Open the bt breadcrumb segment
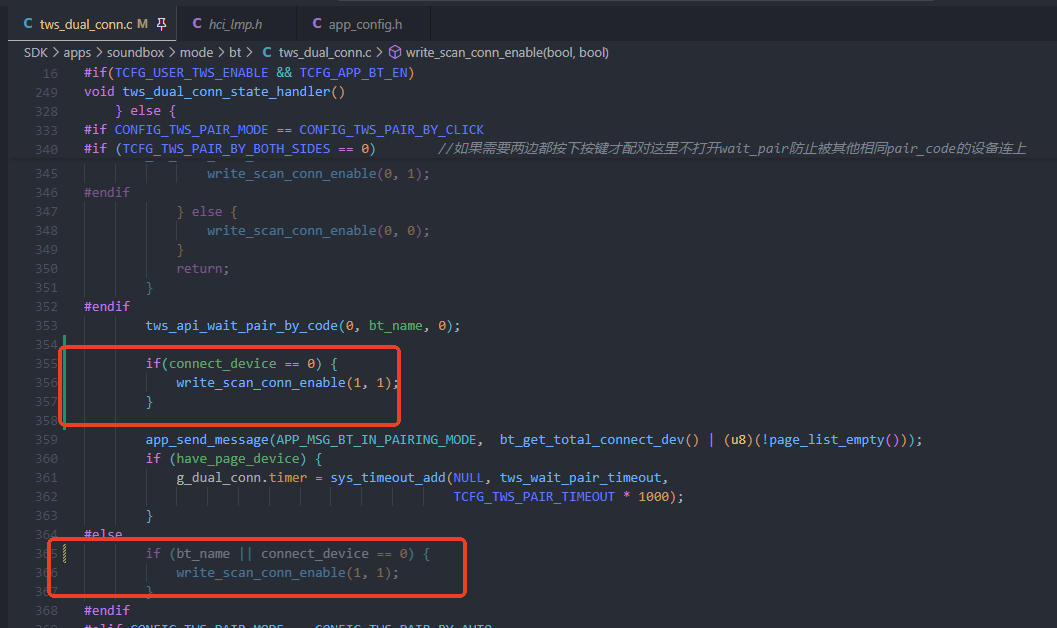The width and height of the screenshot is (1057, 628). tap(235, 53)
